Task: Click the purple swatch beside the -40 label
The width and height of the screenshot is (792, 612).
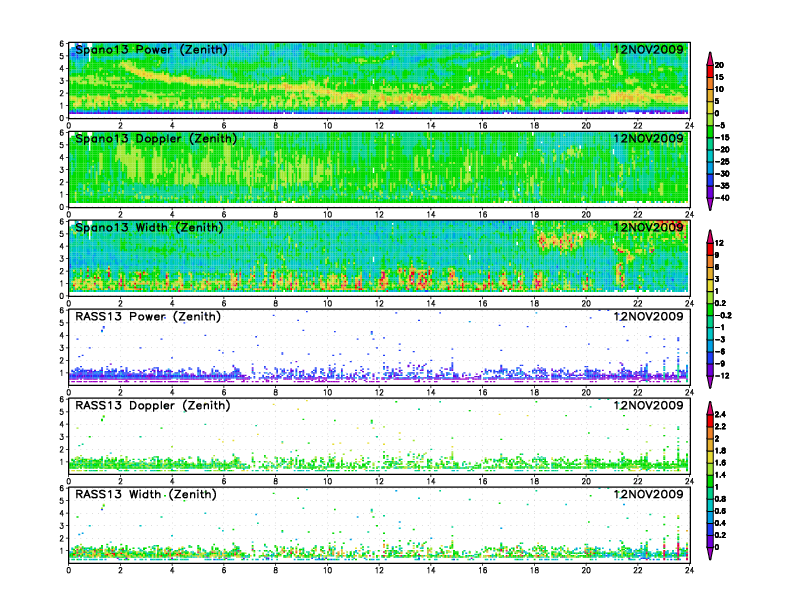Action: tap(710, 192)
